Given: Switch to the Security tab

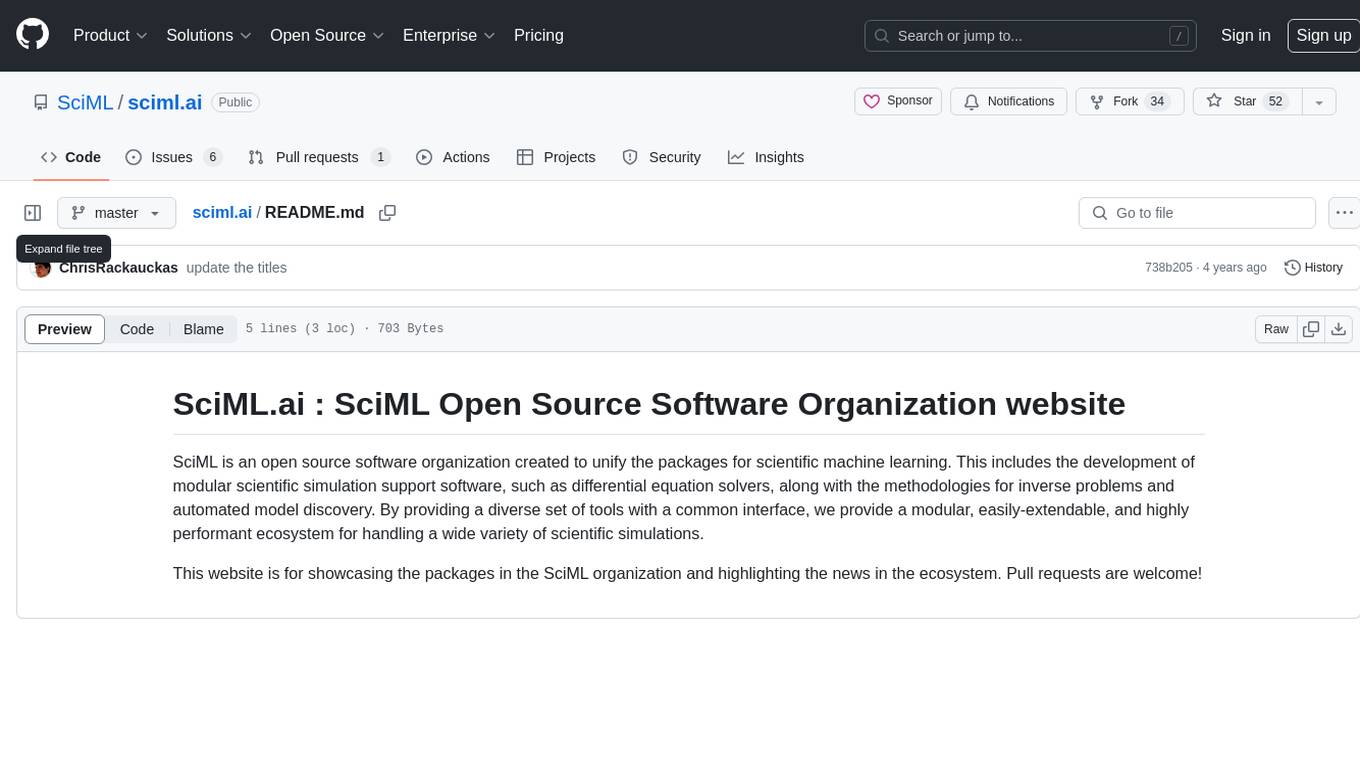Looking at the screenshot, I should click(x=662, y=157).
